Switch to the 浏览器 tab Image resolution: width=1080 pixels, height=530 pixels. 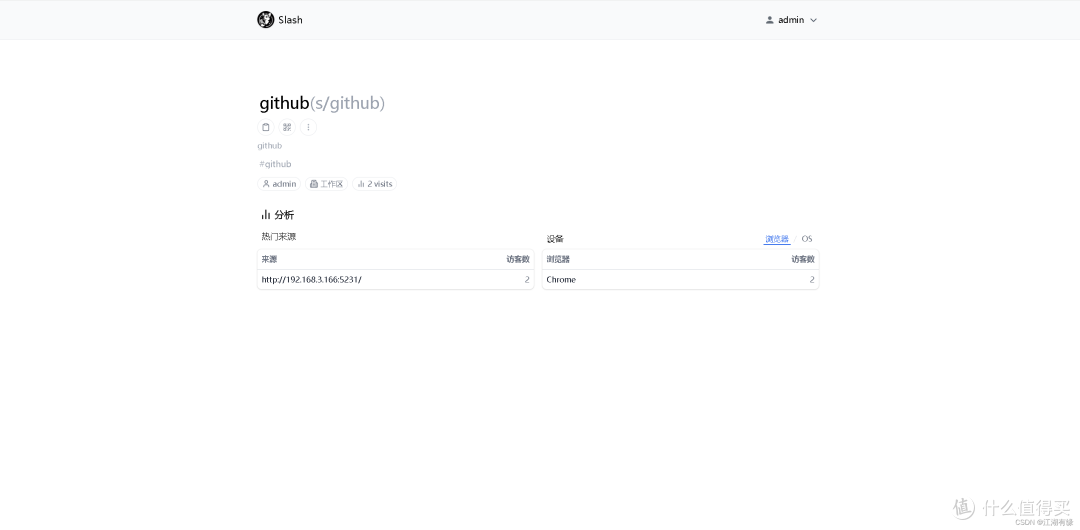pyautogui.click(x=776, y=239)
